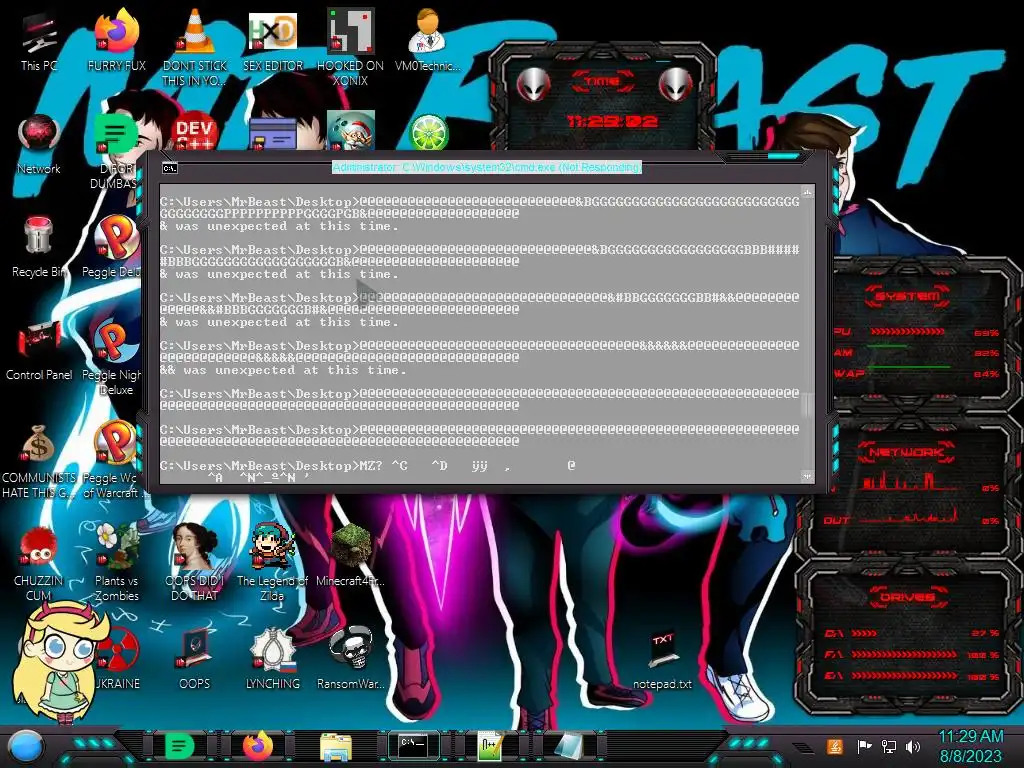Screen dimensions: 1024x768
Task: Switch to the cmd window taskbar button
Action: [413, 745]
